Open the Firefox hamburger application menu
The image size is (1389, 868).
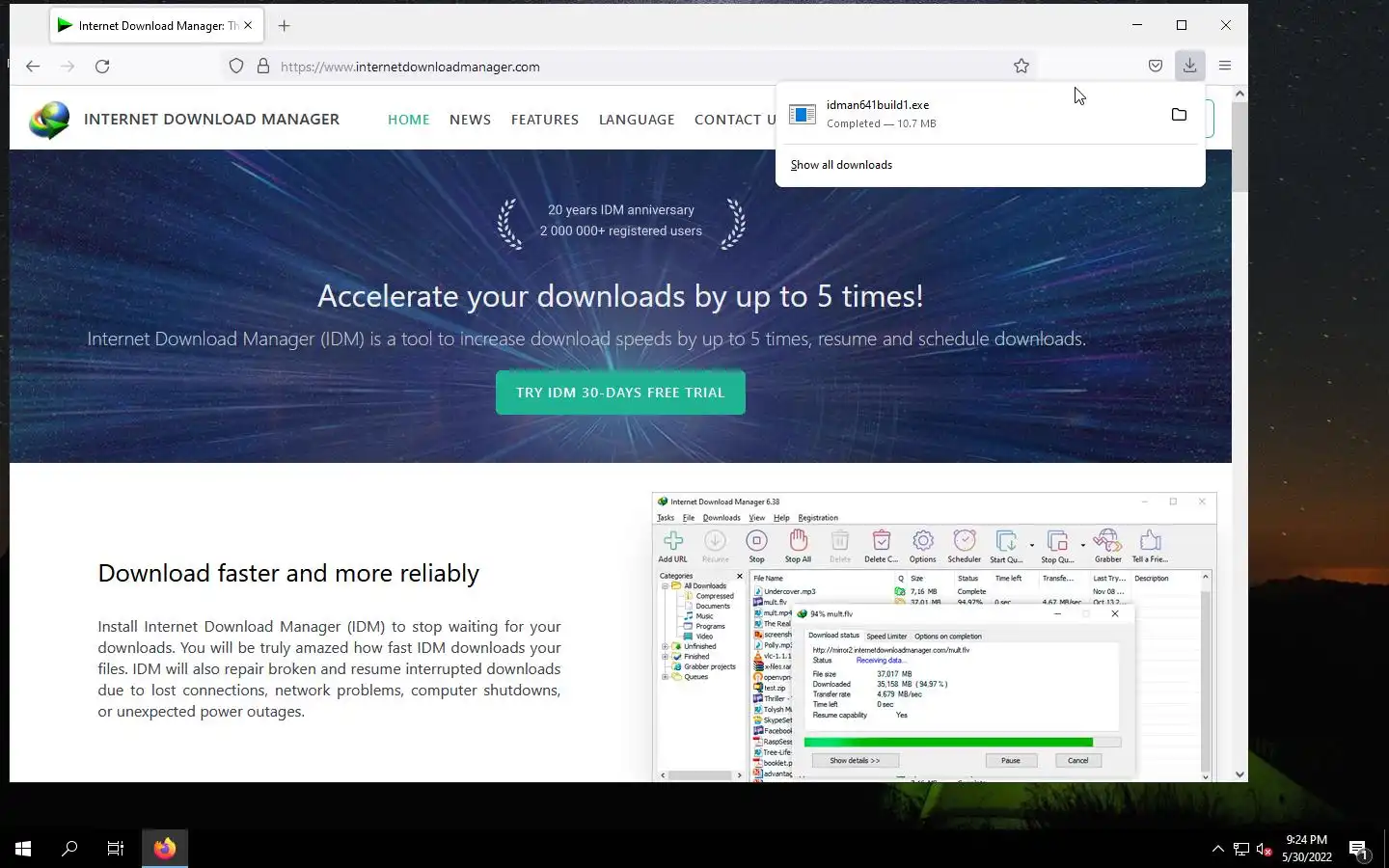point(1225,66)
